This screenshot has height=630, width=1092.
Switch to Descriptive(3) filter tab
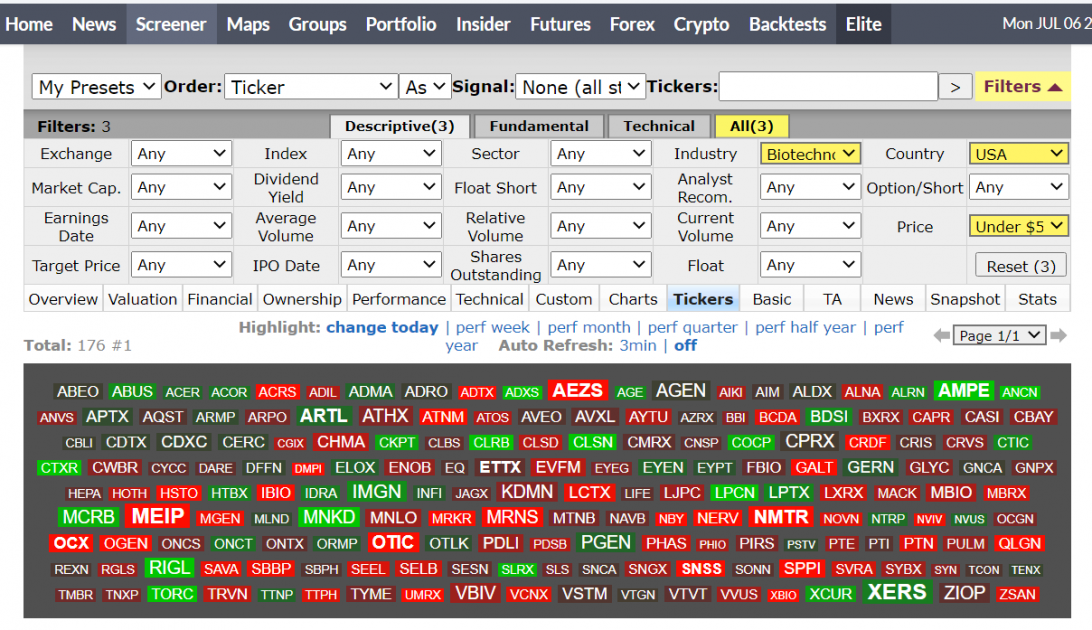tap(400, 126)
